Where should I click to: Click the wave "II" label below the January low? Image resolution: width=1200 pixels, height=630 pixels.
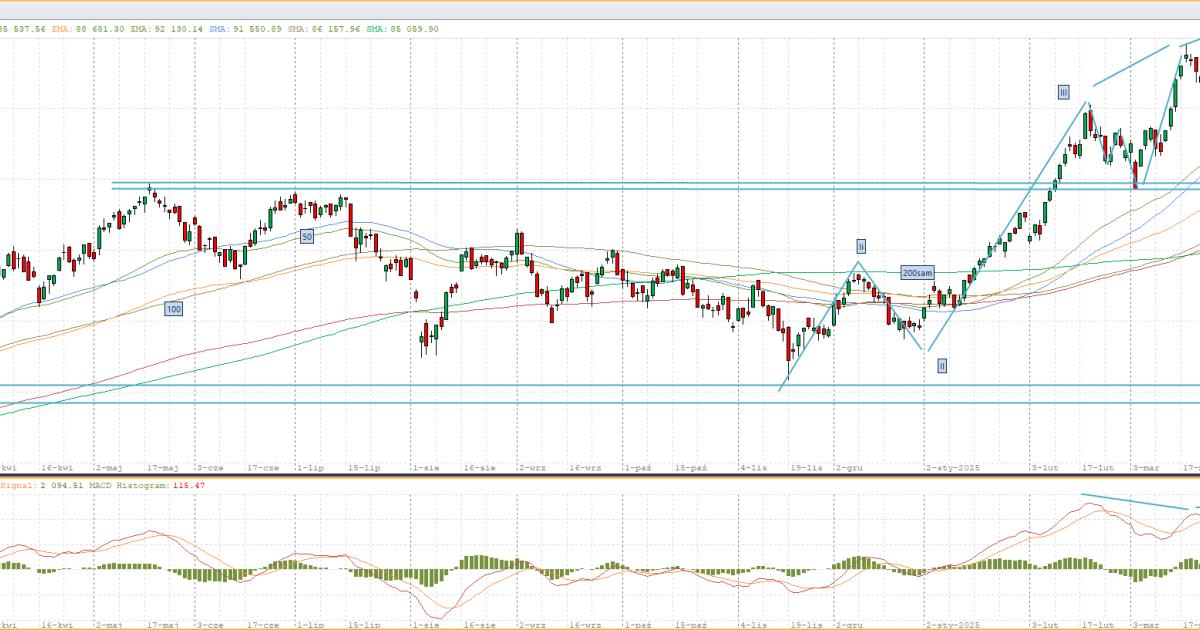coord(942,366)
